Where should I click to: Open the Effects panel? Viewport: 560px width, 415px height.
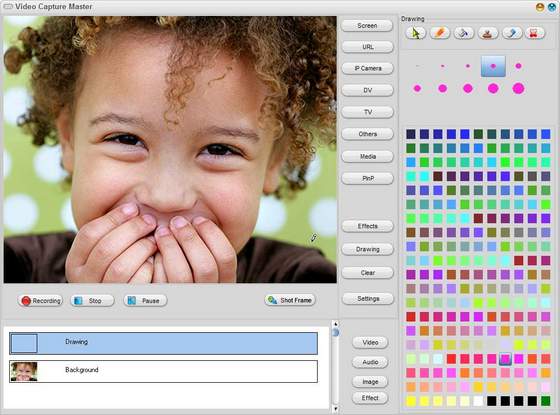click(x=368, y=226)
